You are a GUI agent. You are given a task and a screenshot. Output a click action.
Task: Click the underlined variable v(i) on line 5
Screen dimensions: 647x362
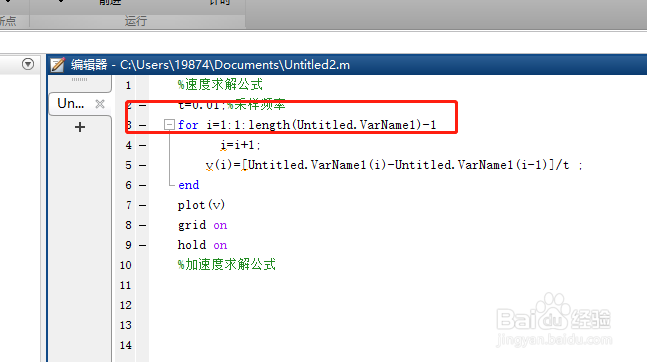tap(219, 165)
